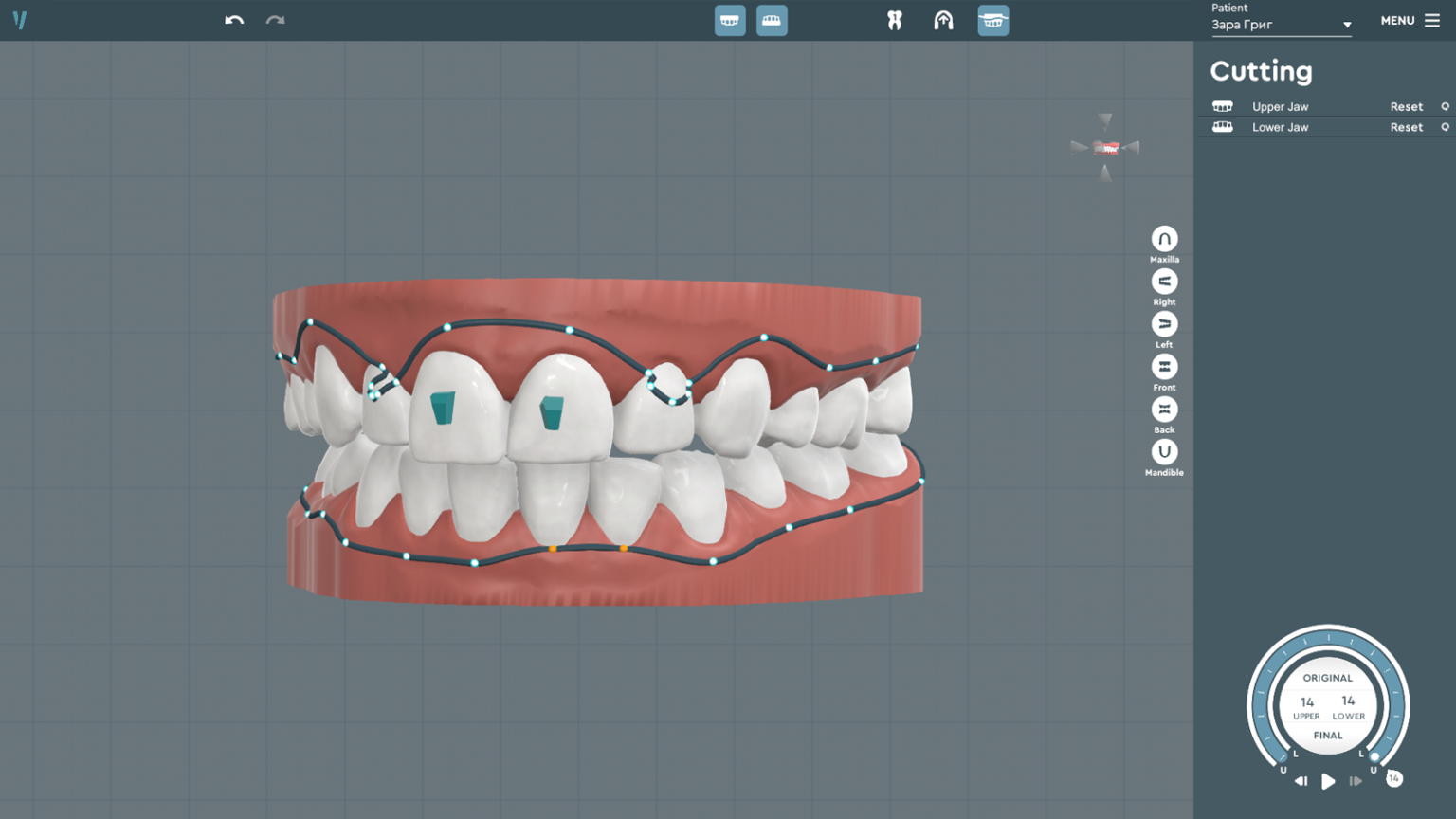Viewport: 1456px width, 819px height.
Task: Click the undo arrow
Action: (234, 20)
